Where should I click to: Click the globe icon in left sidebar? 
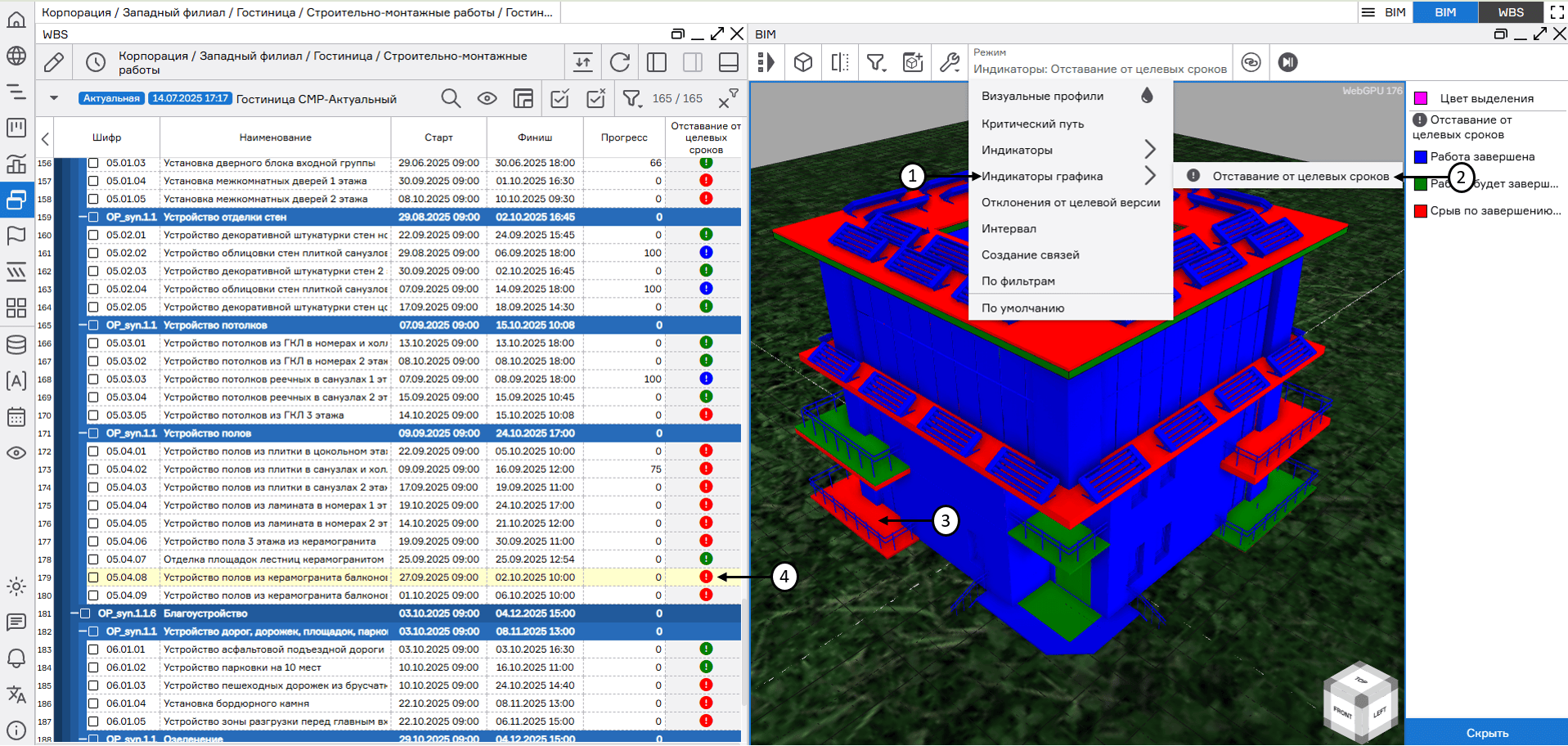(x=16, y=56)
